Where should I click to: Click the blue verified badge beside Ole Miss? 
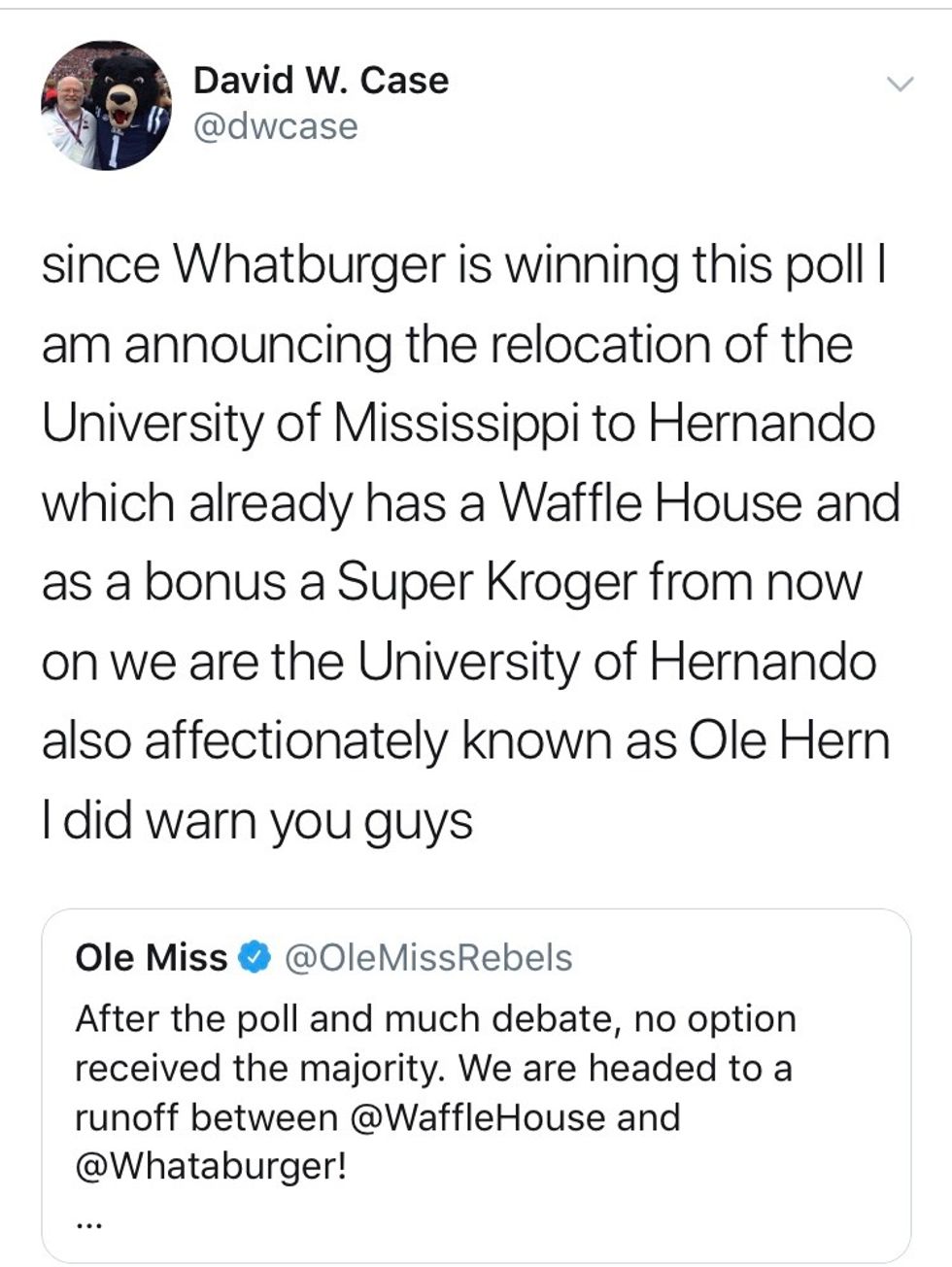(x=256, y=957)
